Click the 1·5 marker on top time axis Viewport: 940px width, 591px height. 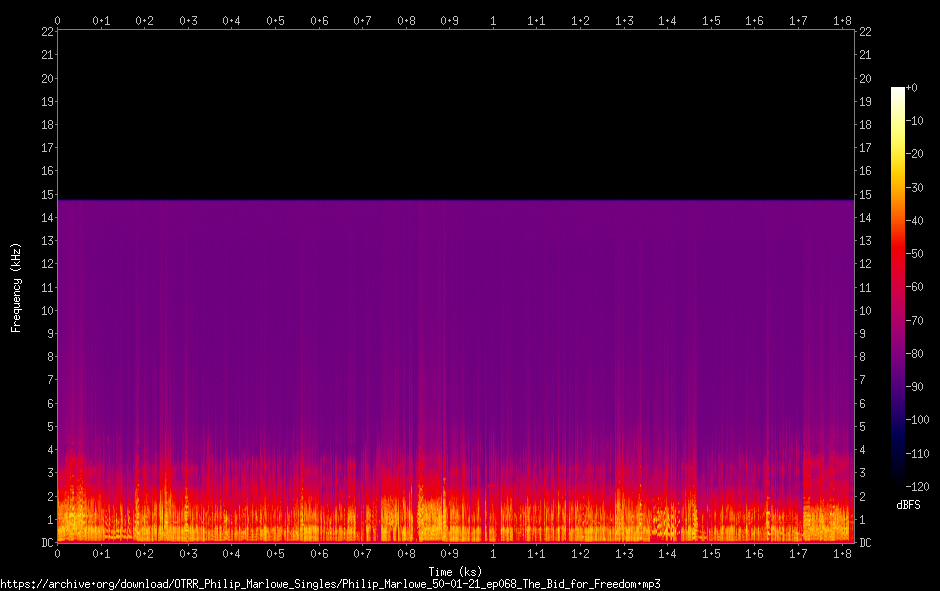(711, 20)
